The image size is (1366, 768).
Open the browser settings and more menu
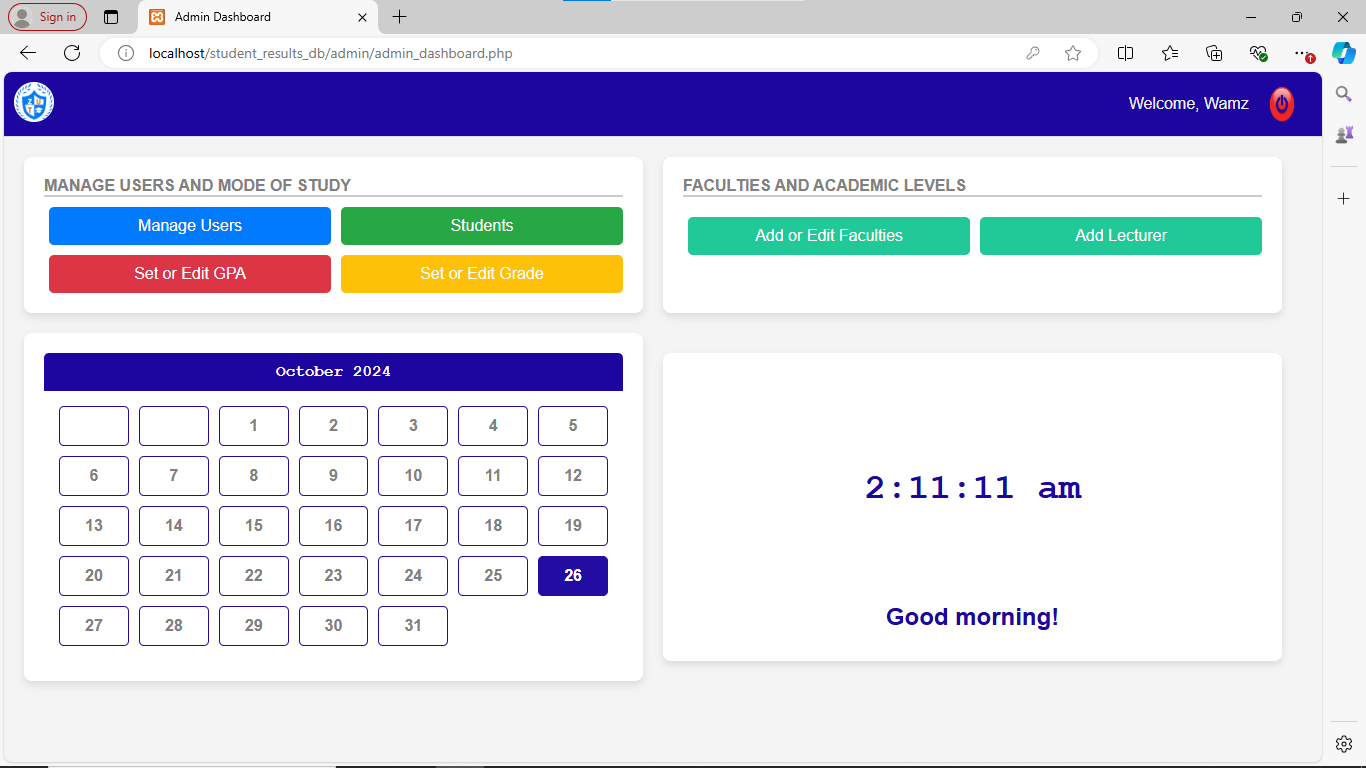pos(1301,53)
